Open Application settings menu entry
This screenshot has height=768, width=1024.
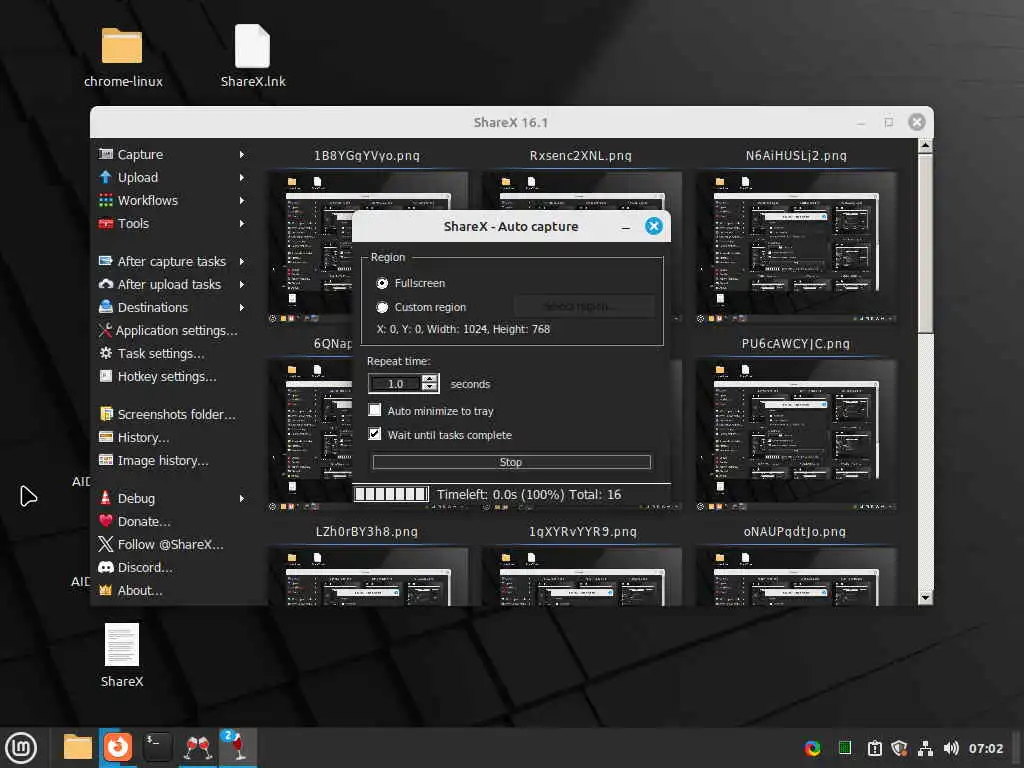click(176, 330)
